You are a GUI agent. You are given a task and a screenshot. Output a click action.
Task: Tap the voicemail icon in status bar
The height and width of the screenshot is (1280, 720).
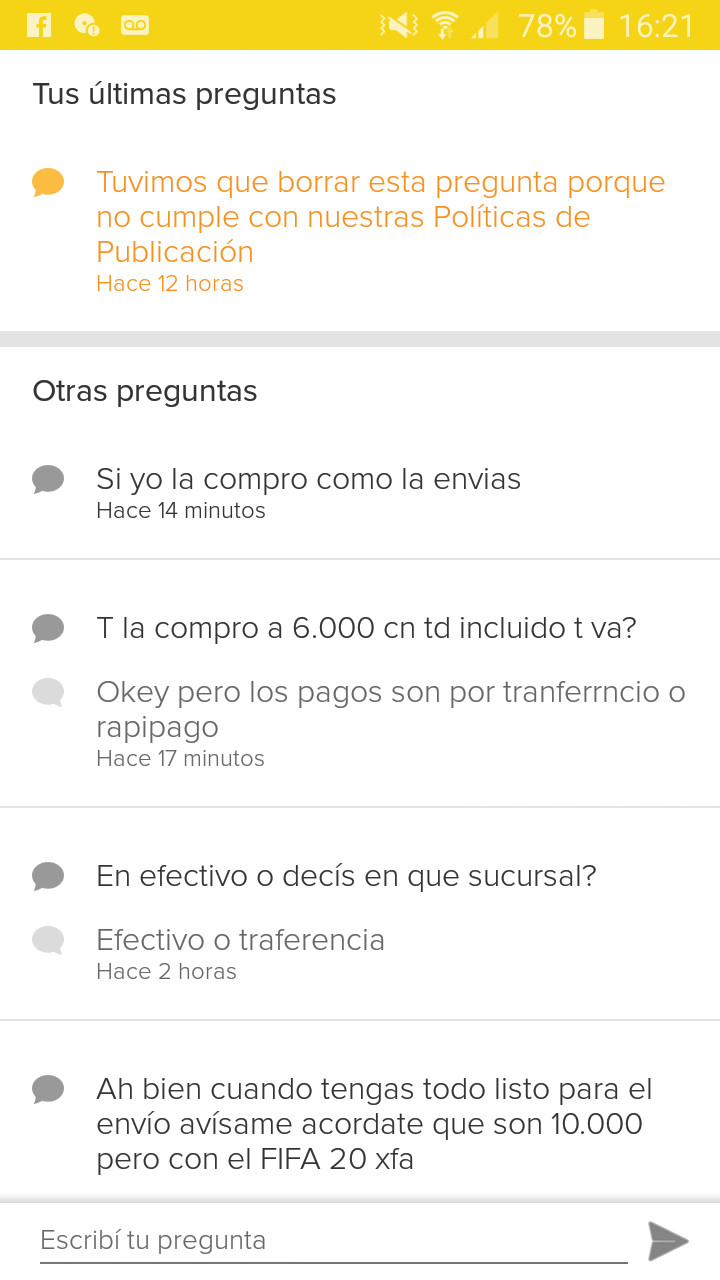[135, 25]
